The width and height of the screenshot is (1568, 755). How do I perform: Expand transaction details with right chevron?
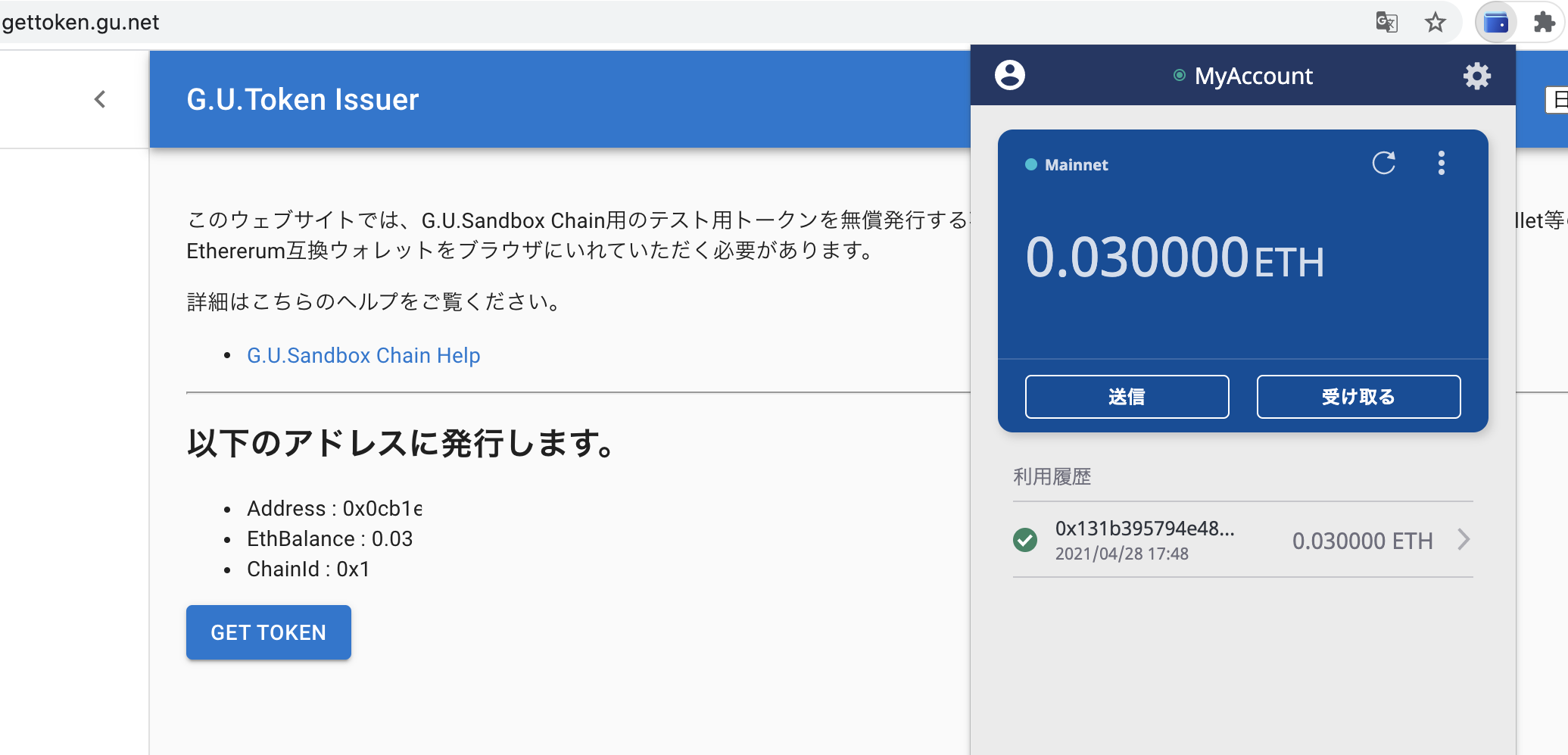(x=1464, y=540)
